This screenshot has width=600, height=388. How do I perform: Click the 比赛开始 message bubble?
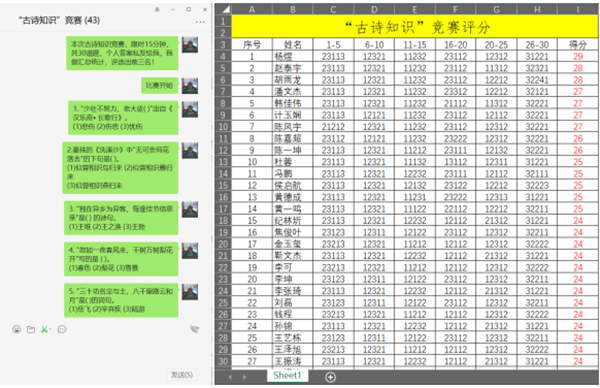point(160,85)
